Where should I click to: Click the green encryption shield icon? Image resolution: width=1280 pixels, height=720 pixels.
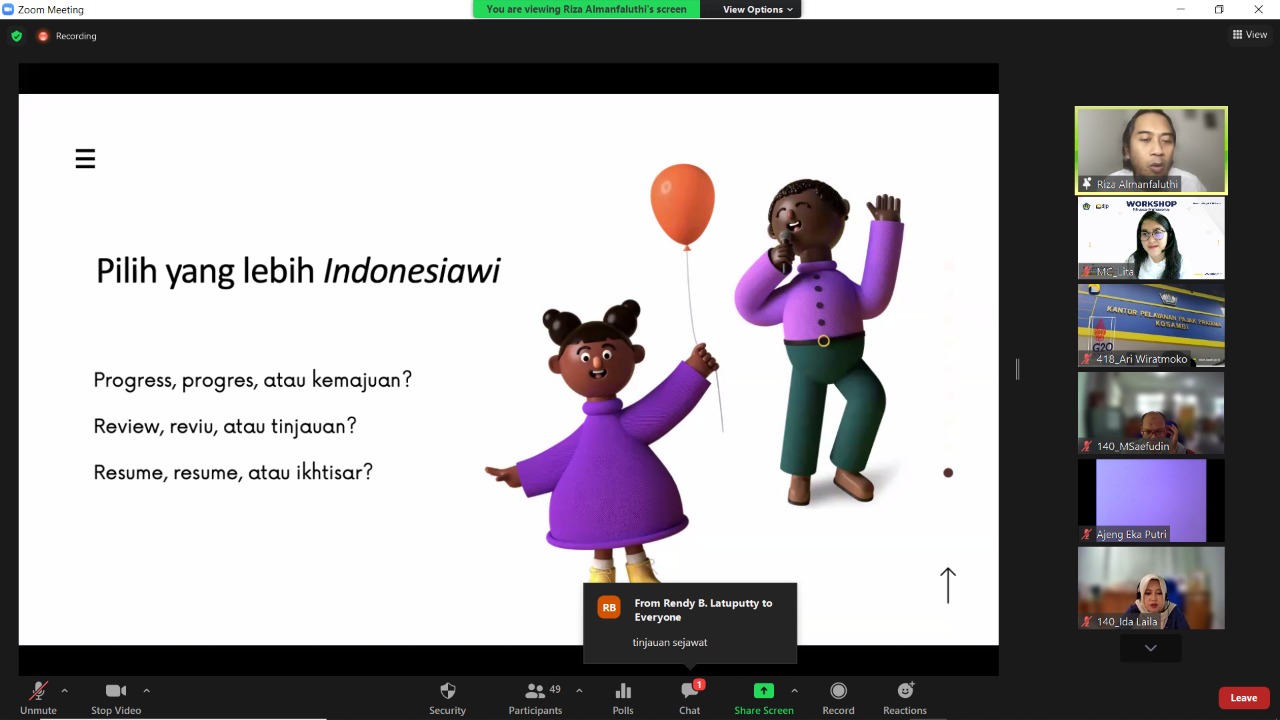tap(16, 36)
